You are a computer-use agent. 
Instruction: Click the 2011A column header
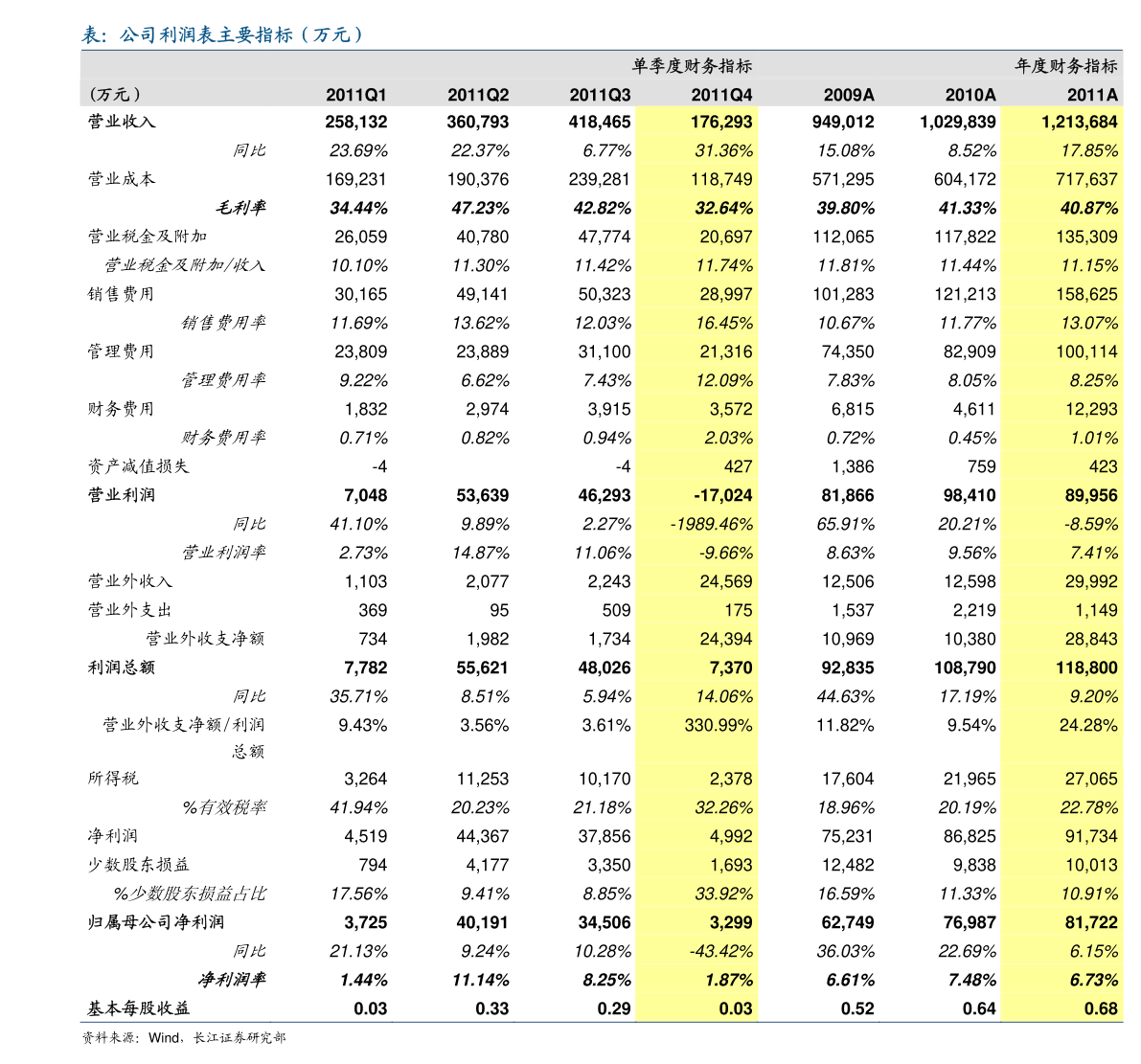[1092, 95]
